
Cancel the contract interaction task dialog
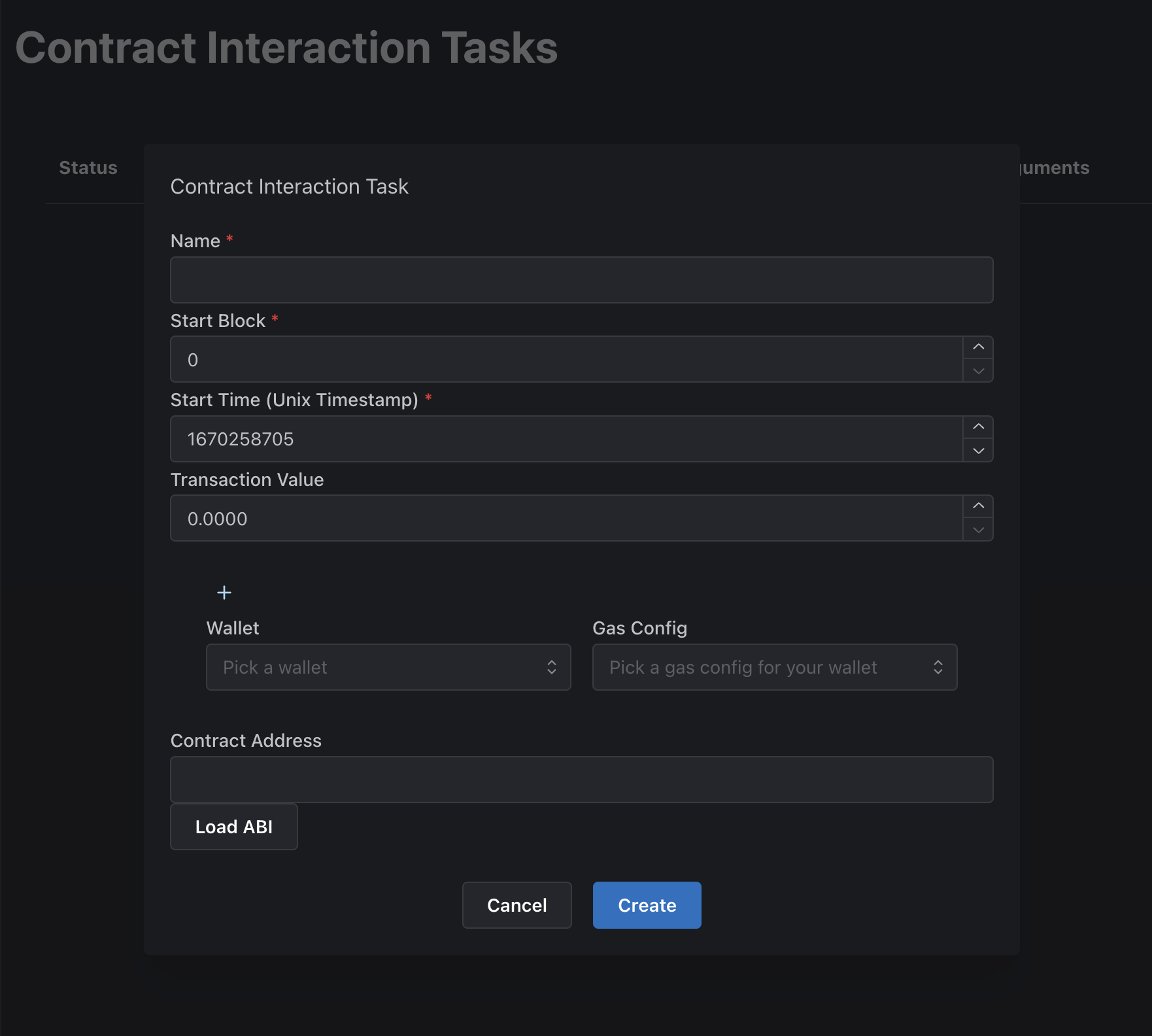coord(517,905)
